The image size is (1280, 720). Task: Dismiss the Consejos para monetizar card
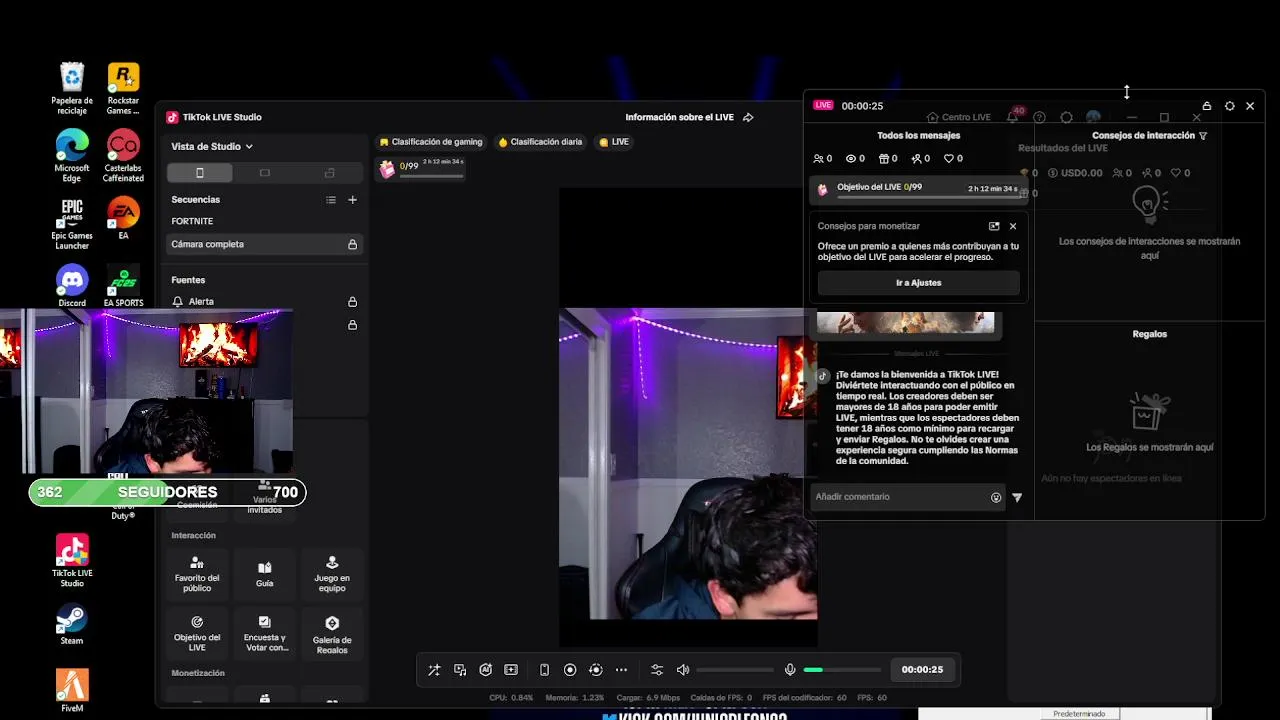pyautogui.click(x=1013, y=226)
